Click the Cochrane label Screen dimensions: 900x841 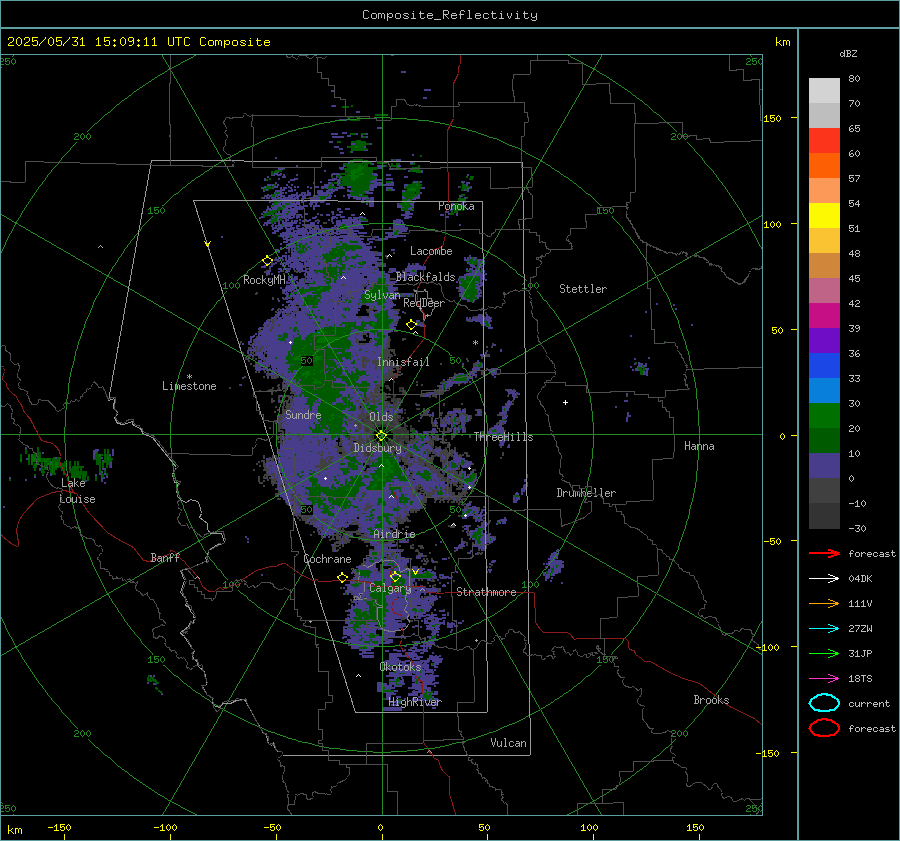(327, 559)
